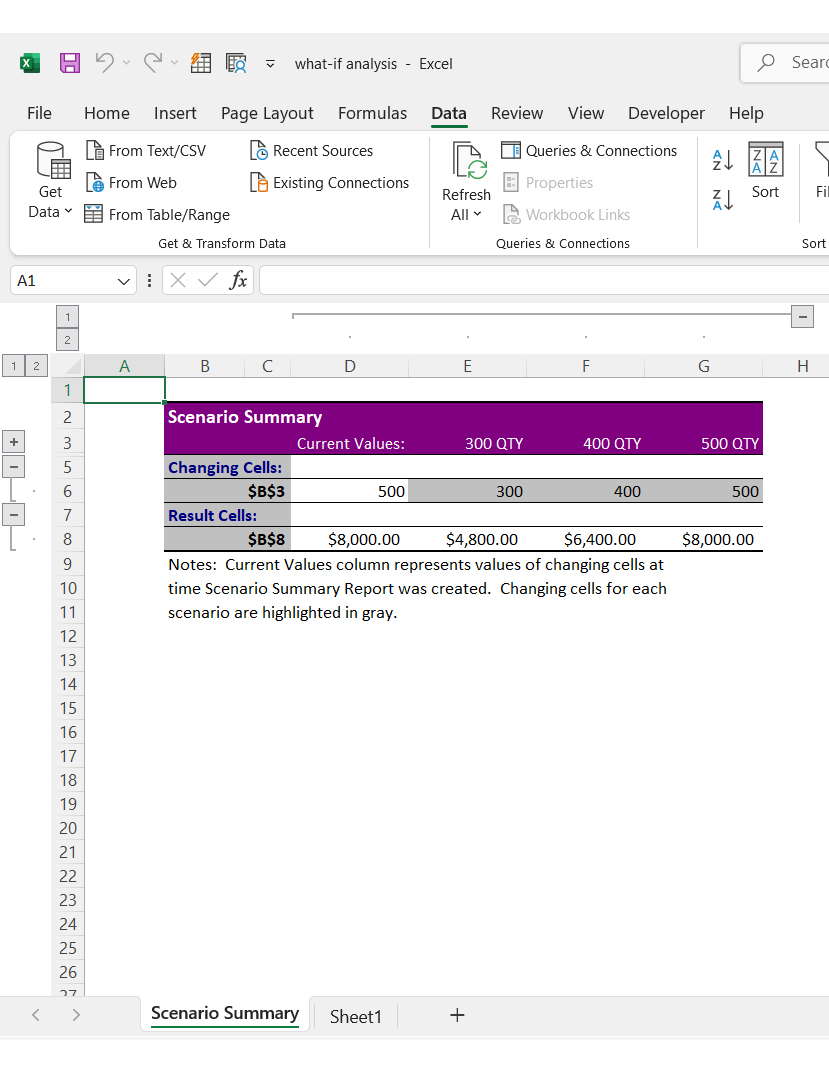829x1073 pixels.
Task: Click Workbook Links button
Action: (x=566, y=215)
